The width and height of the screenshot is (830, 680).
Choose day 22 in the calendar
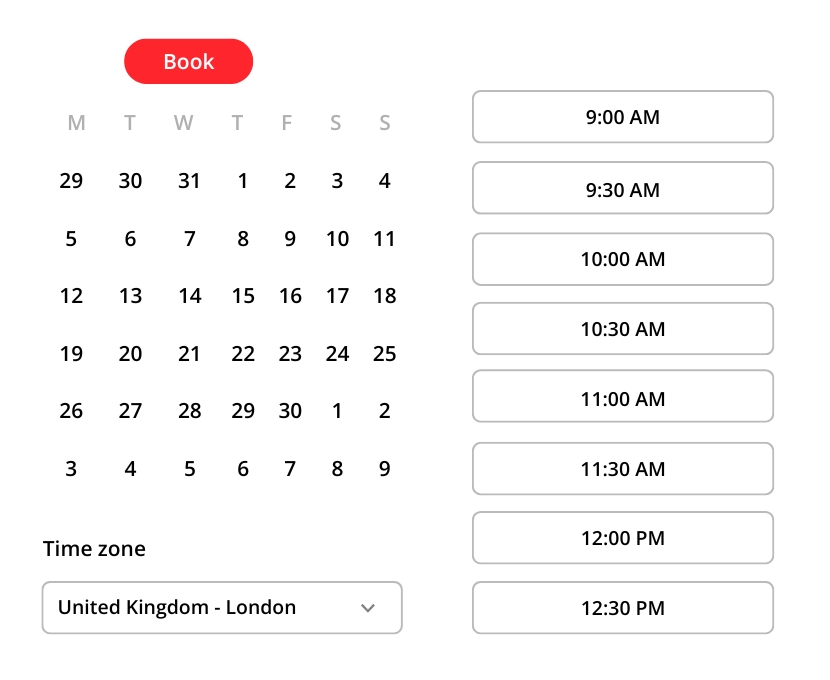243,354
